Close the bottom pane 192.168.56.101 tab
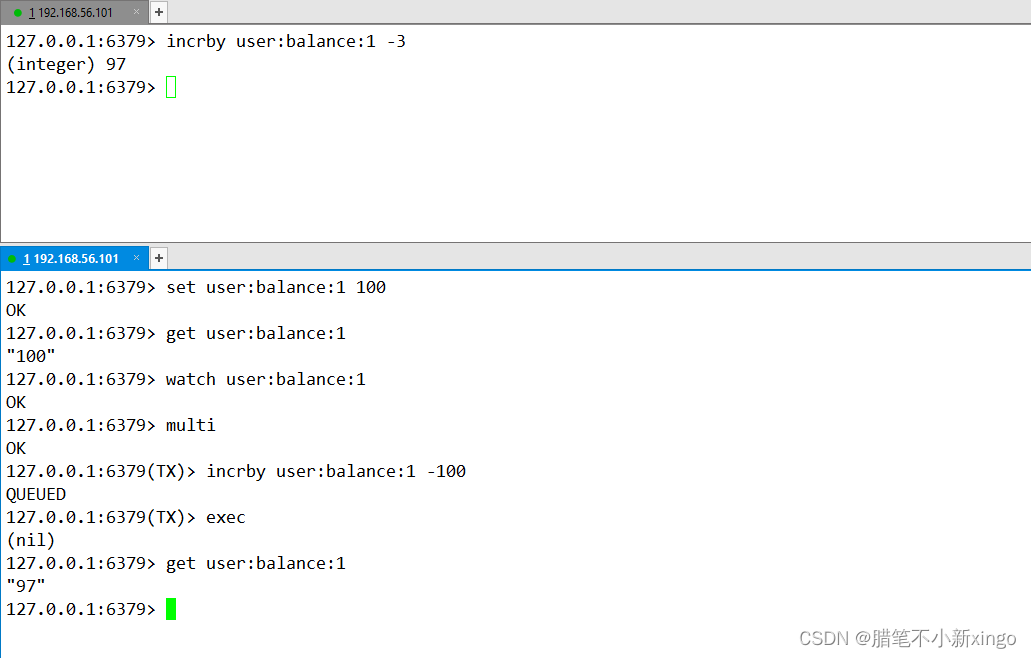1031x658 pixels. (x=136, y=258)
